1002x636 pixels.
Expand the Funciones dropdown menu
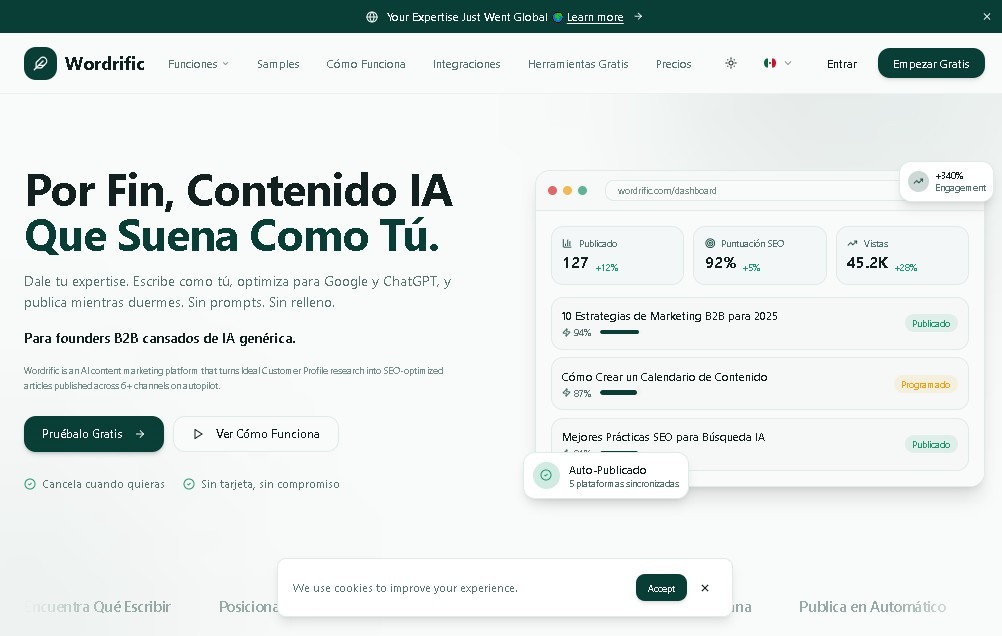198,64
